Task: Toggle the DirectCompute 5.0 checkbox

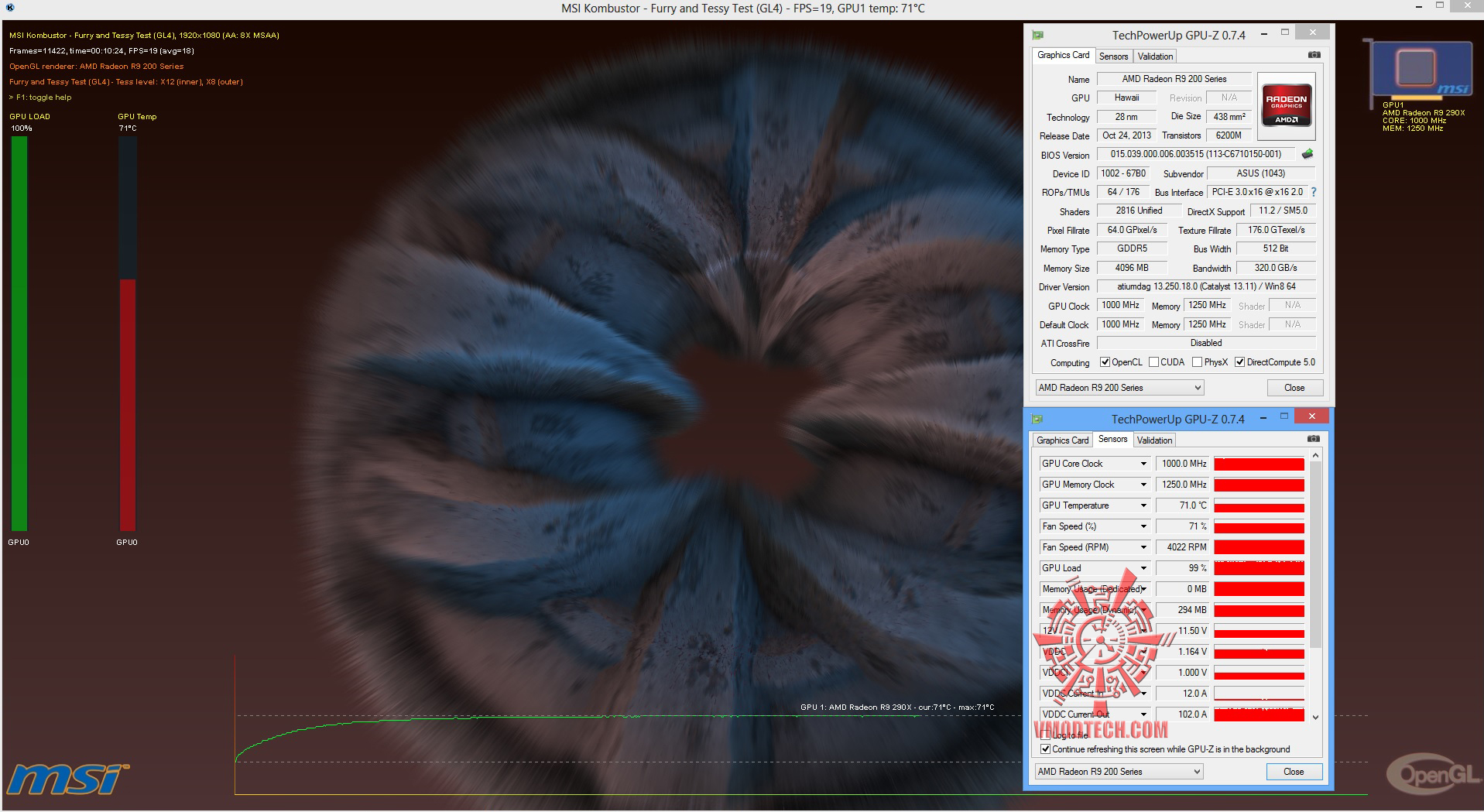Action: (1240, 362)
